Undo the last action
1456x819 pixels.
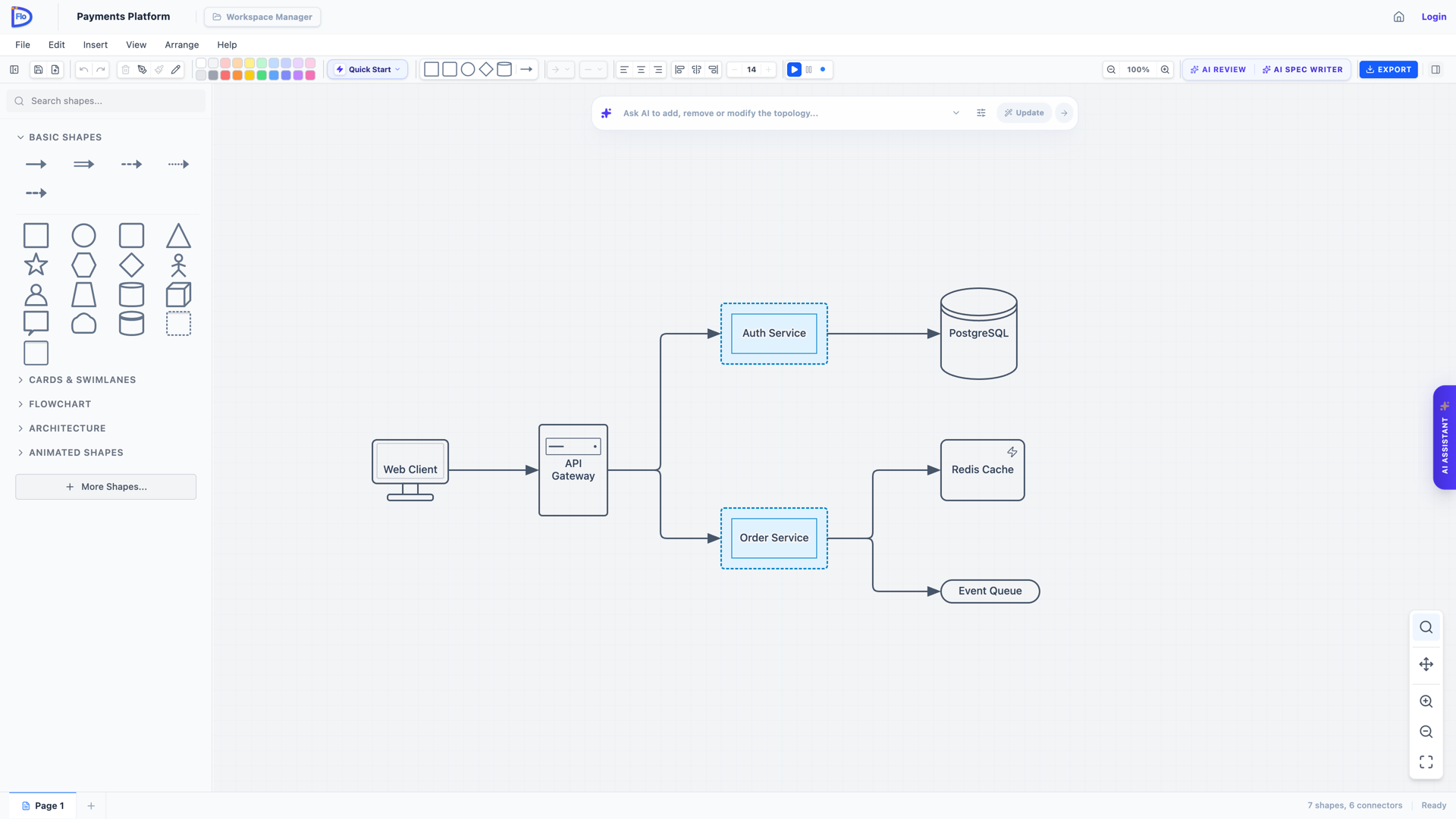coord(83,70)
